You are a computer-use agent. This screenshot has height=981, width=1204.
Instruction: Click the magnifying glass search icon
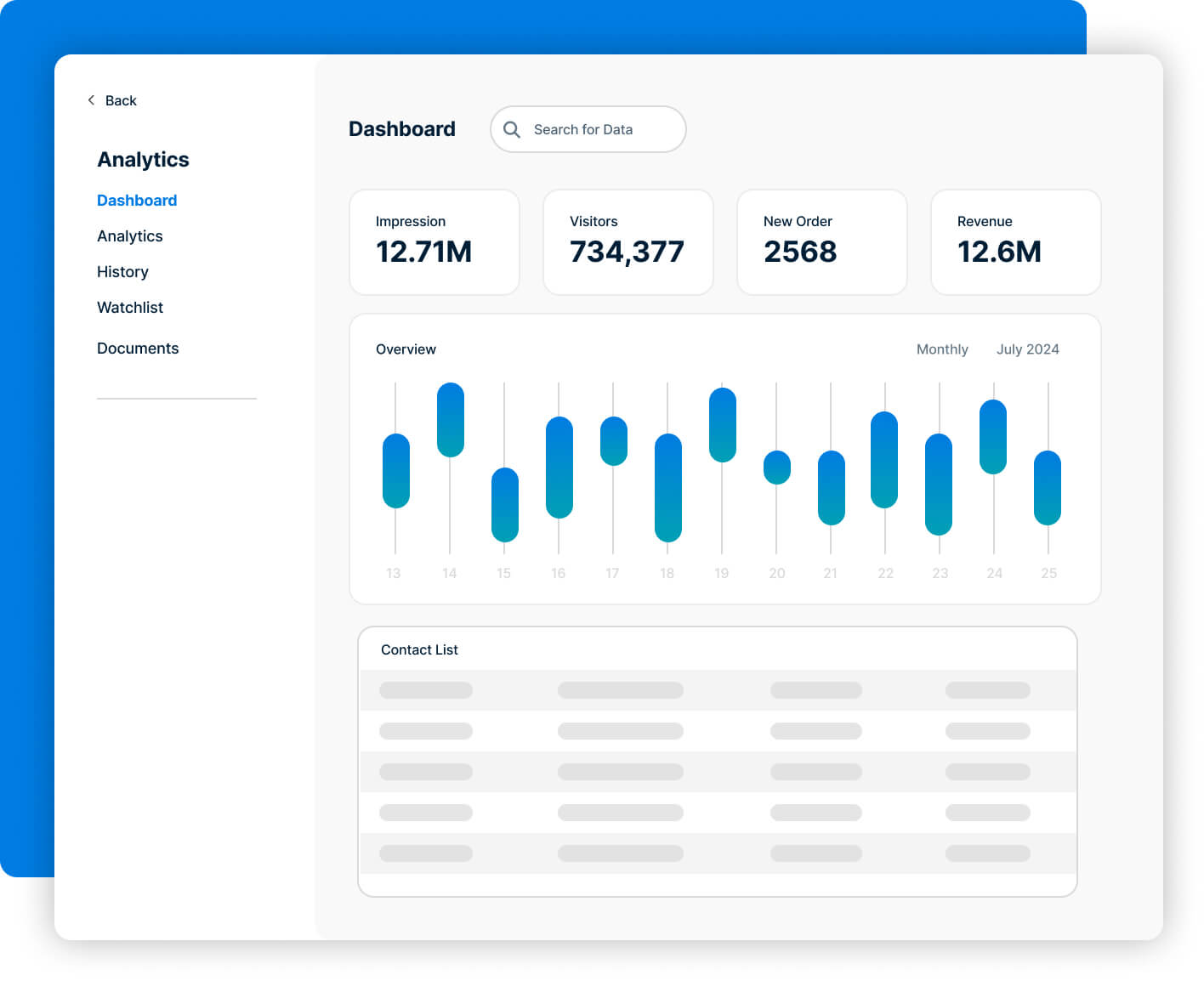pyautogui.click(x=512, y=129)
